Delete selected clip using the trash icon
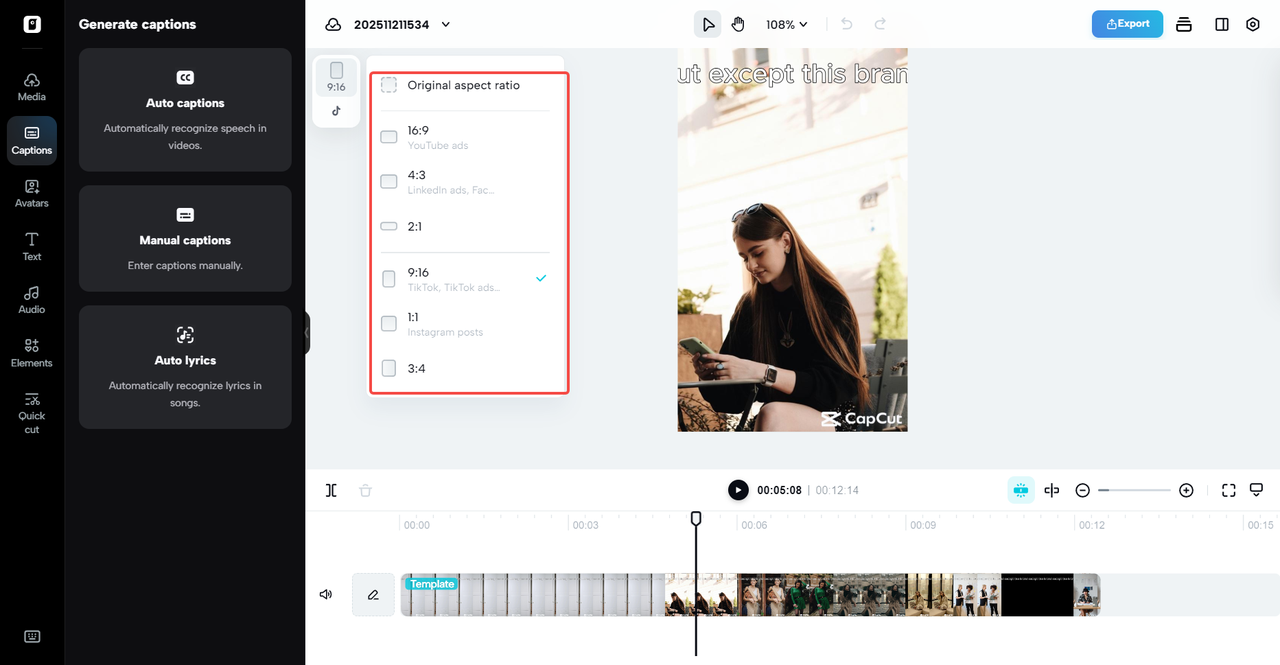The width and height of the screenshot is (1280, 665). tap(365, 490)
